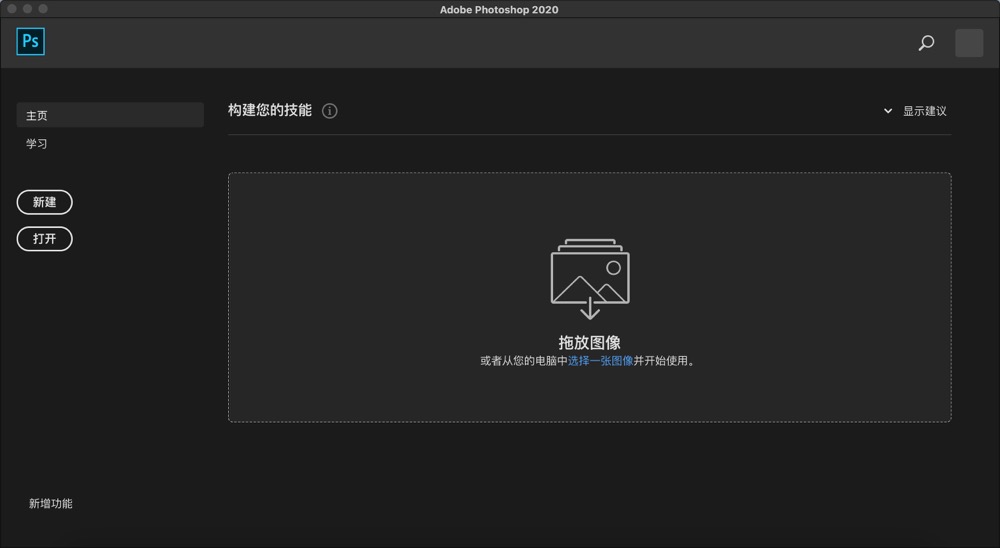Open 新增功能 at the sidebar bottom
This screenshot has height=548, width=1000.
pyautogui.click(x=50, y=503)
